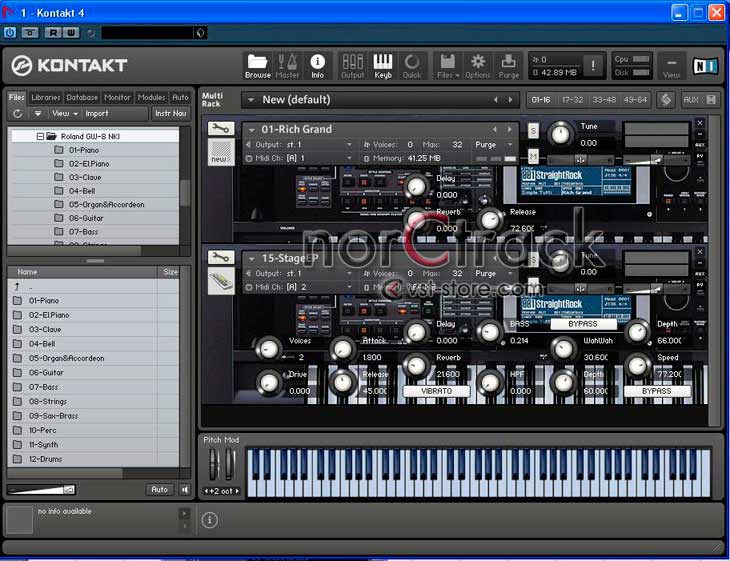
Task: Expand the multi rack preset name dropdown
Action: [x=250, y=100]
